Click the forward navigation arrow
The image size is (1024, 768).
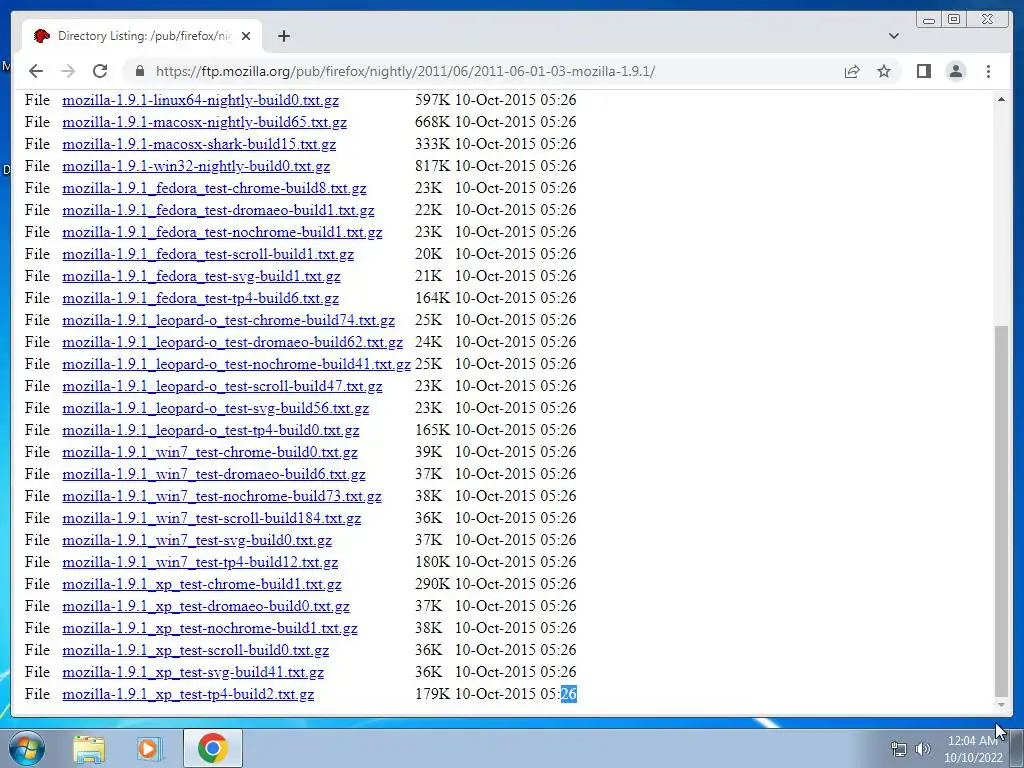[68, 71]
